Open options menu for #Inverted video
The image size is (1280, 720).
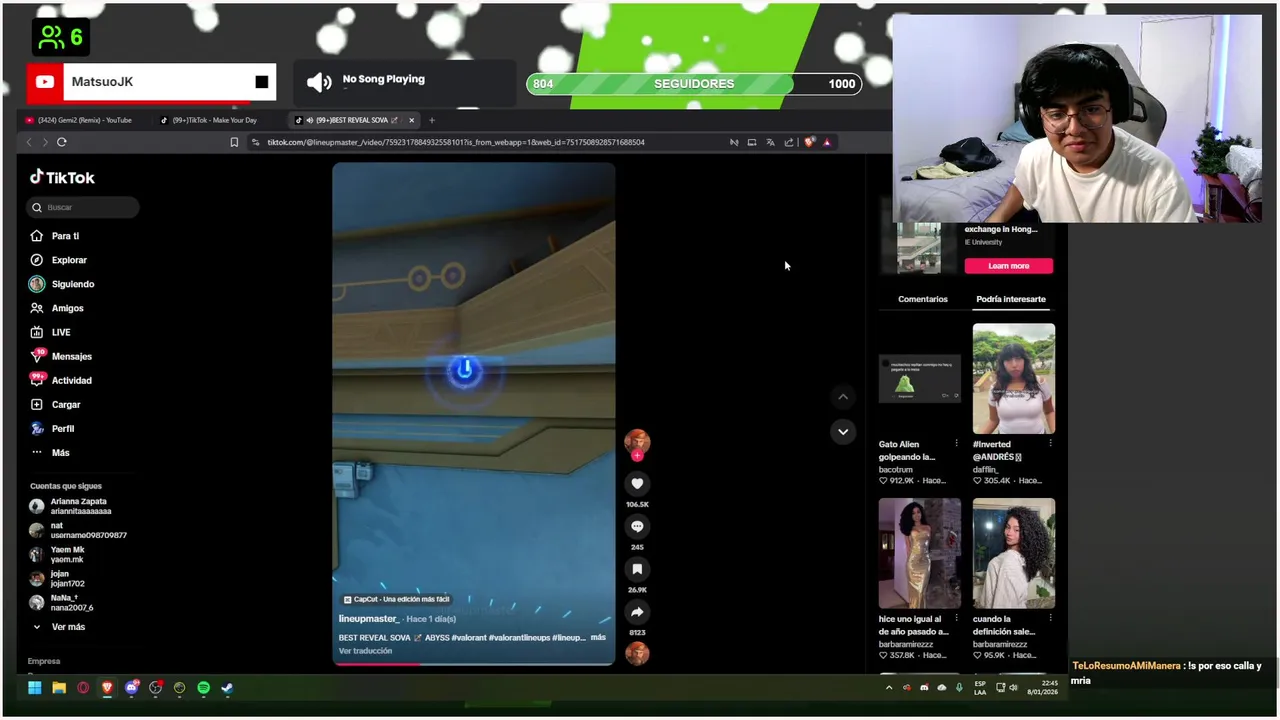pyautogui.click(x=1050, y=444)
